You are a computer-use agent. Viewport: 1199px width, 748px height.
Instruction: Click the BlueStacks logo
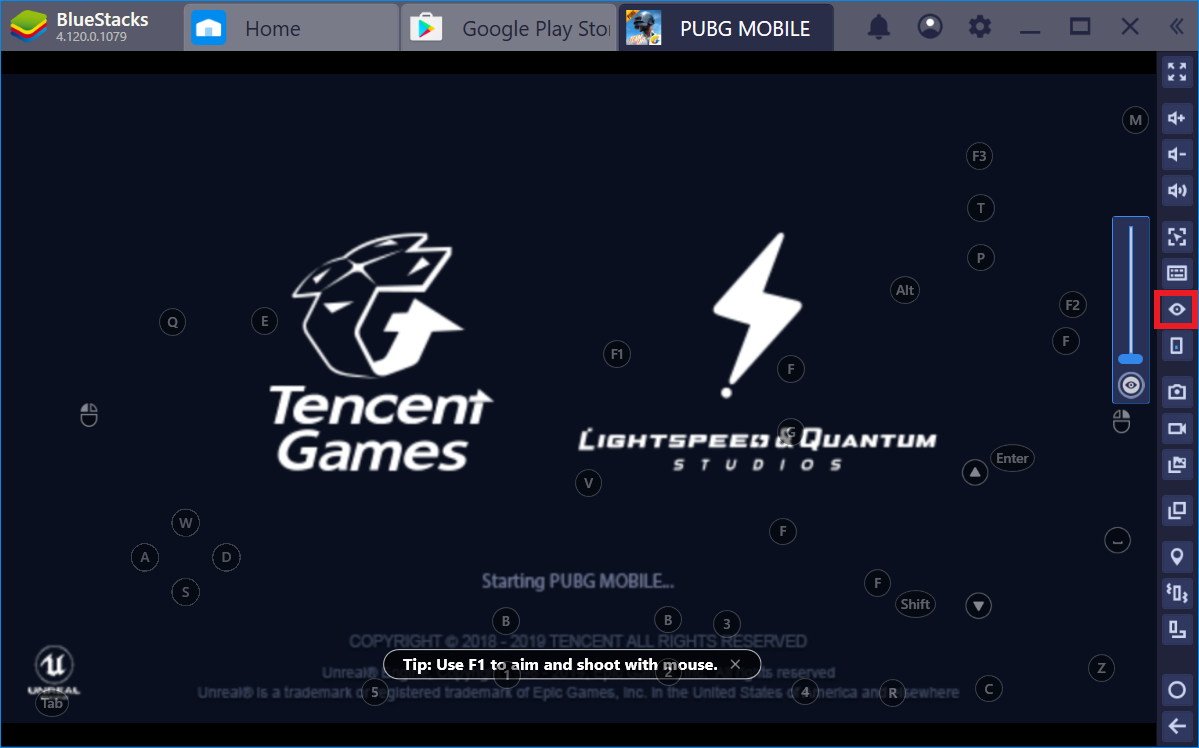28,26
